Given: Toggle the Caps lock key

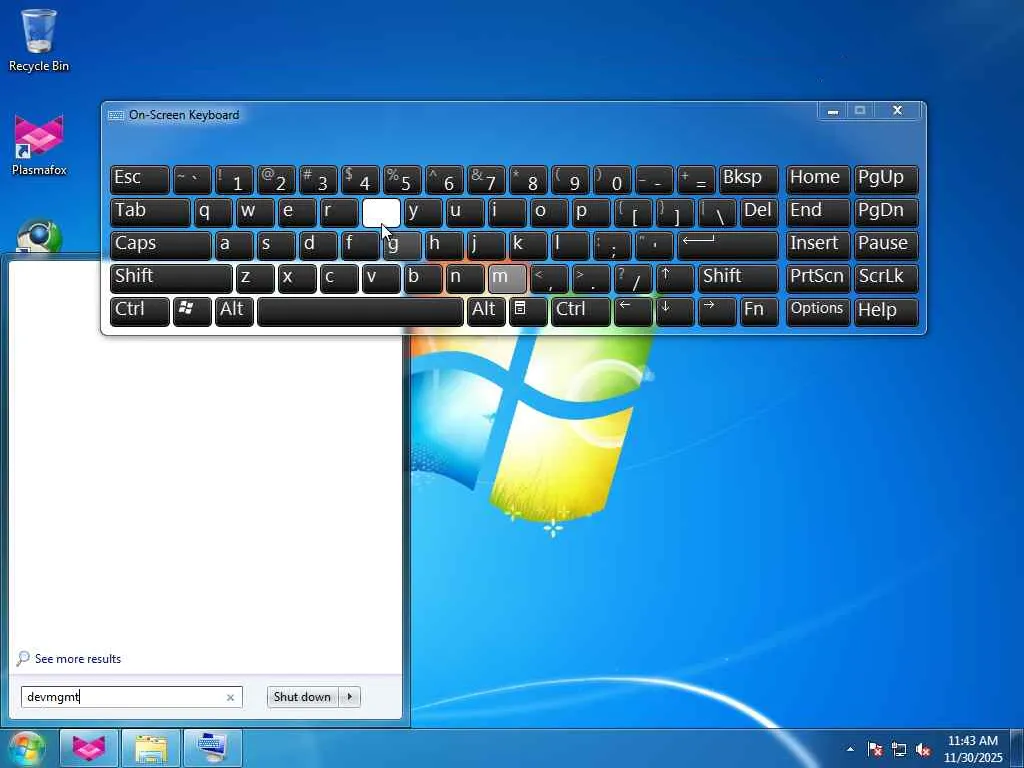Looking at the screenshot, I should (161, 245).
